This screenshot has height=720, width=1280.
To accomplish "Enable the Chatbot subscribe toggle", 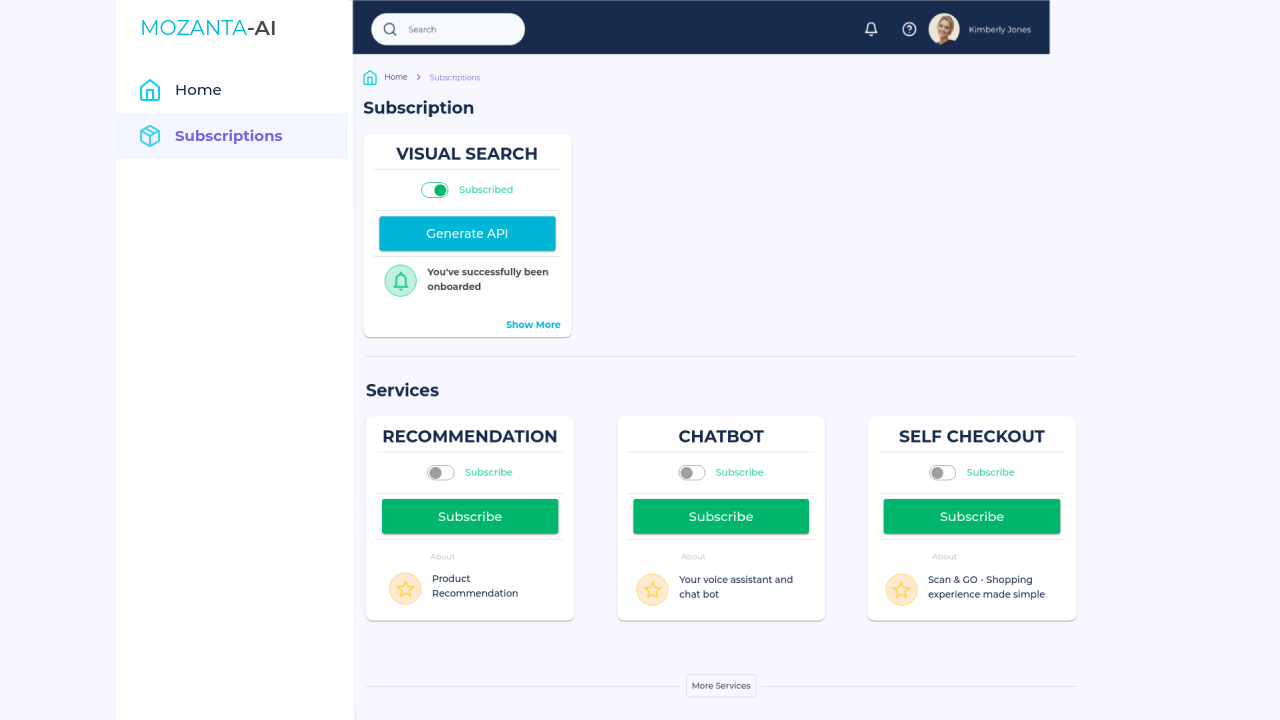I will tap(692, 473).
